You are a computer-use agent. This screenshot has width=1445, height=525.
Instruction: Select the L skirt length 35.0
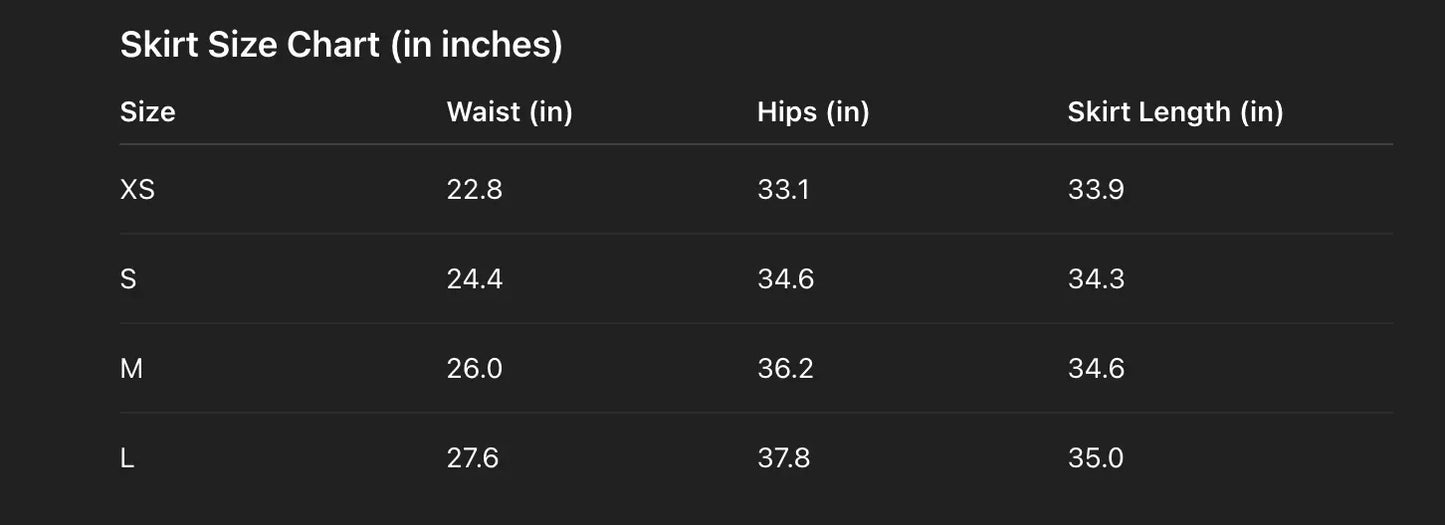(1096, 458)
